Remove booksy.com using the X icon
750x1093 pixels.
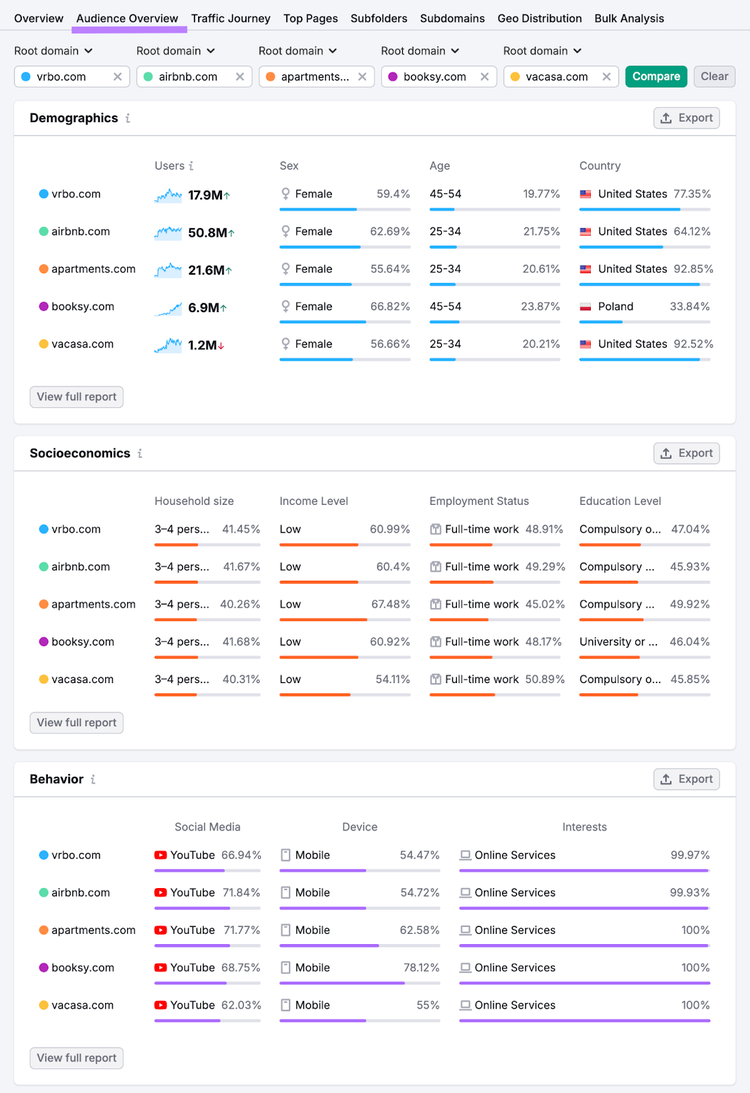484,77
